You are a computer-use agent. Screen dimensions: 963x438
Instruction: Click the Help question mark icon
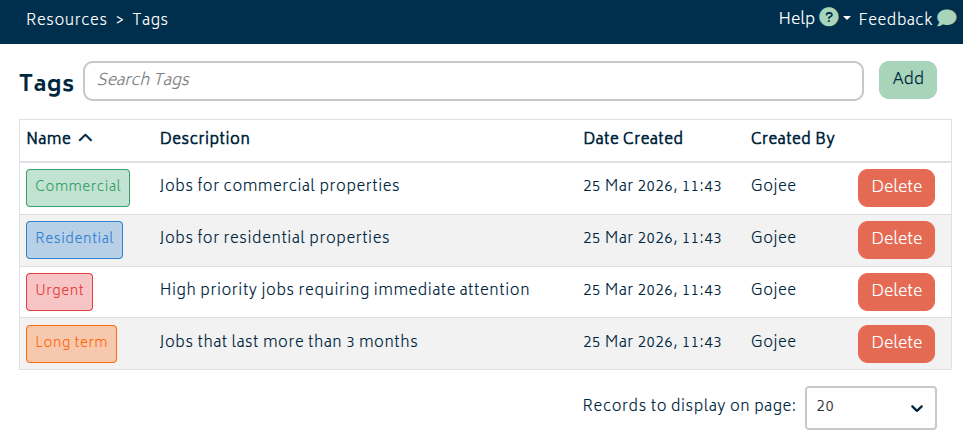point(829,19)
